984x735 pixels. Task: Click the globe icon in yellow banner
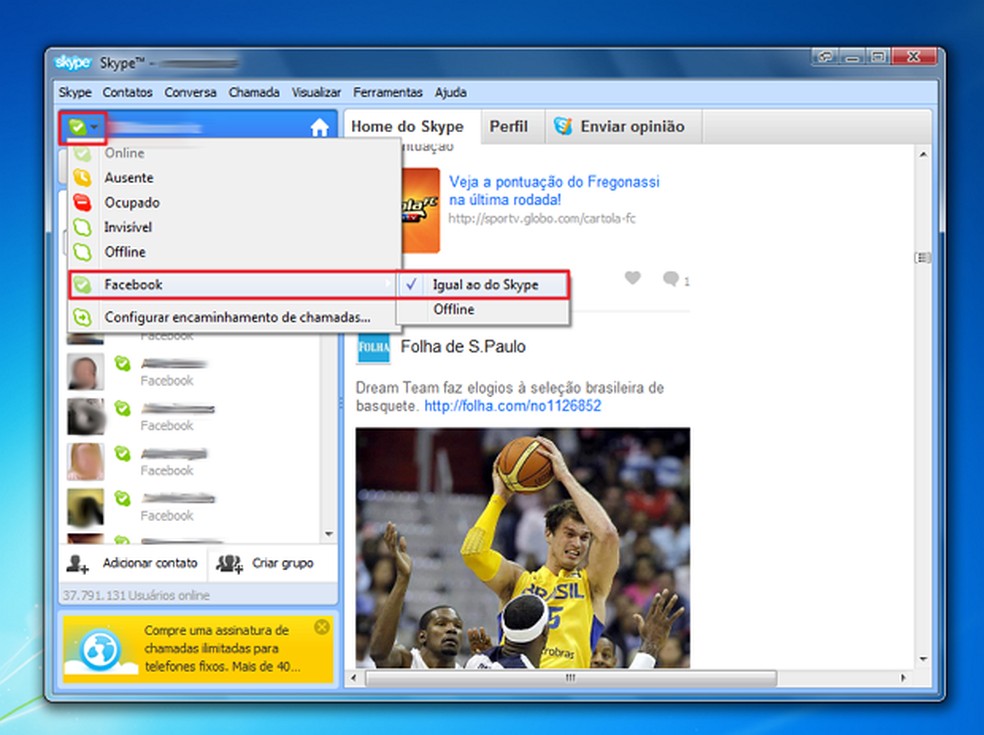tap(100, 650)
